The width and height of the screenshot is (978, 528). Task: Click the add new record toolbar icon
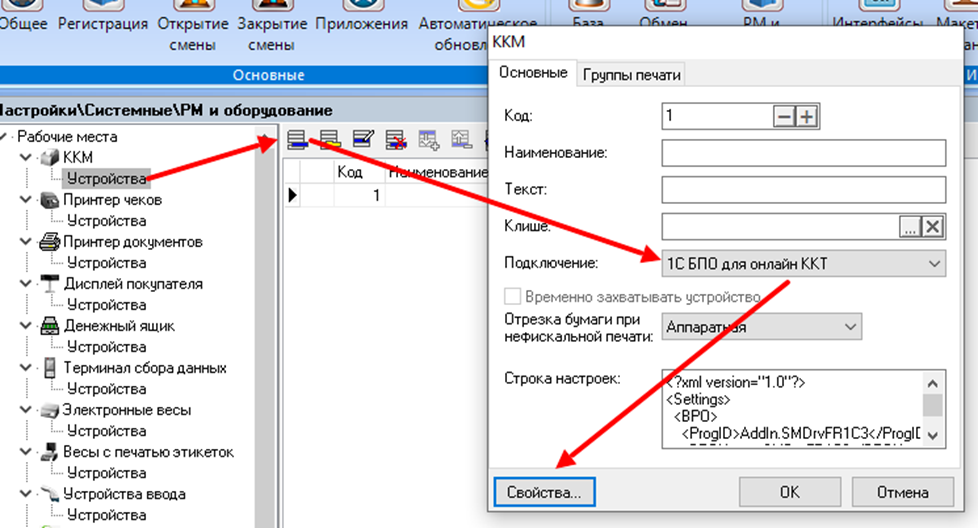(298, 139)
